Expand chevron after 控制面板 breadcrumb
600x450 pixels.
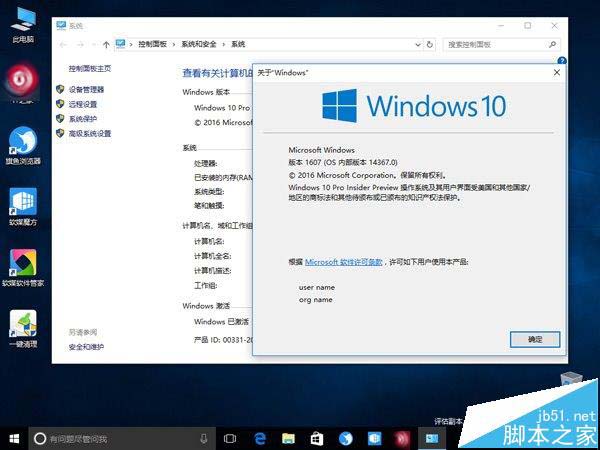click(x=174, y=45)
